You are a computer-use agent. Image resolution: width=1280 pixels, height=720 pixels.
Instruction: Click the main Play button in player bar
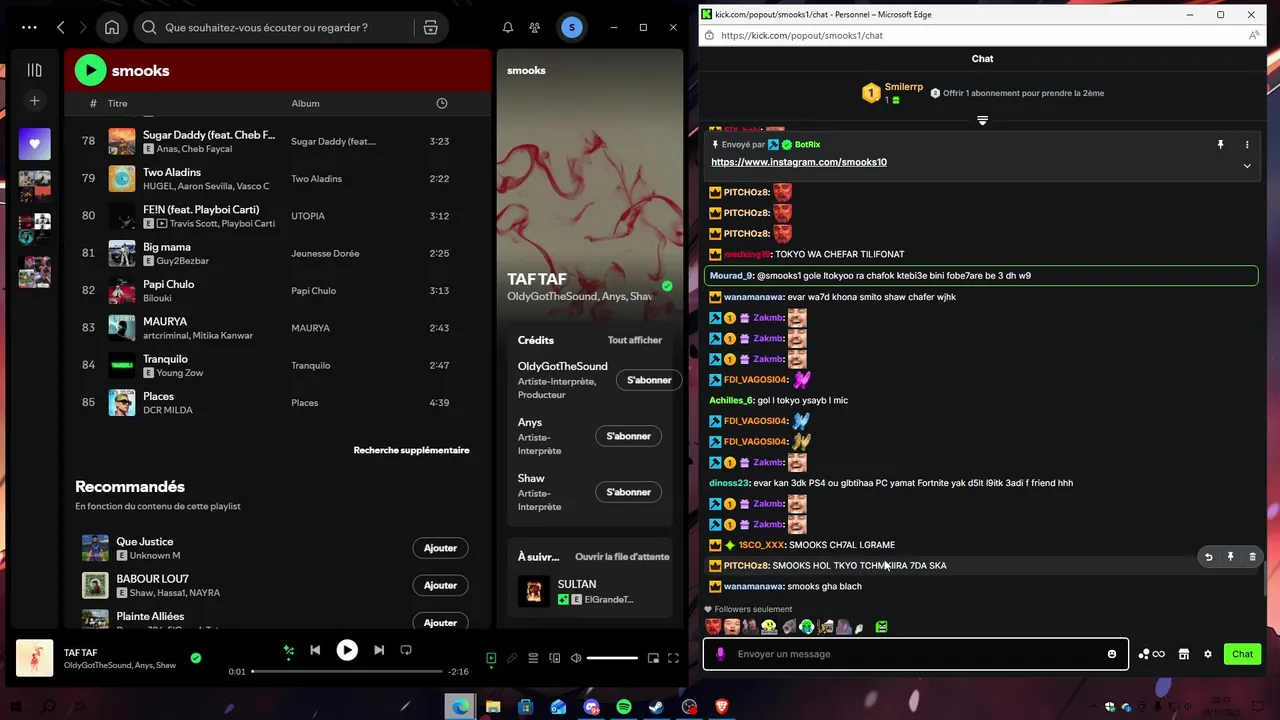[x=347, y=650]
